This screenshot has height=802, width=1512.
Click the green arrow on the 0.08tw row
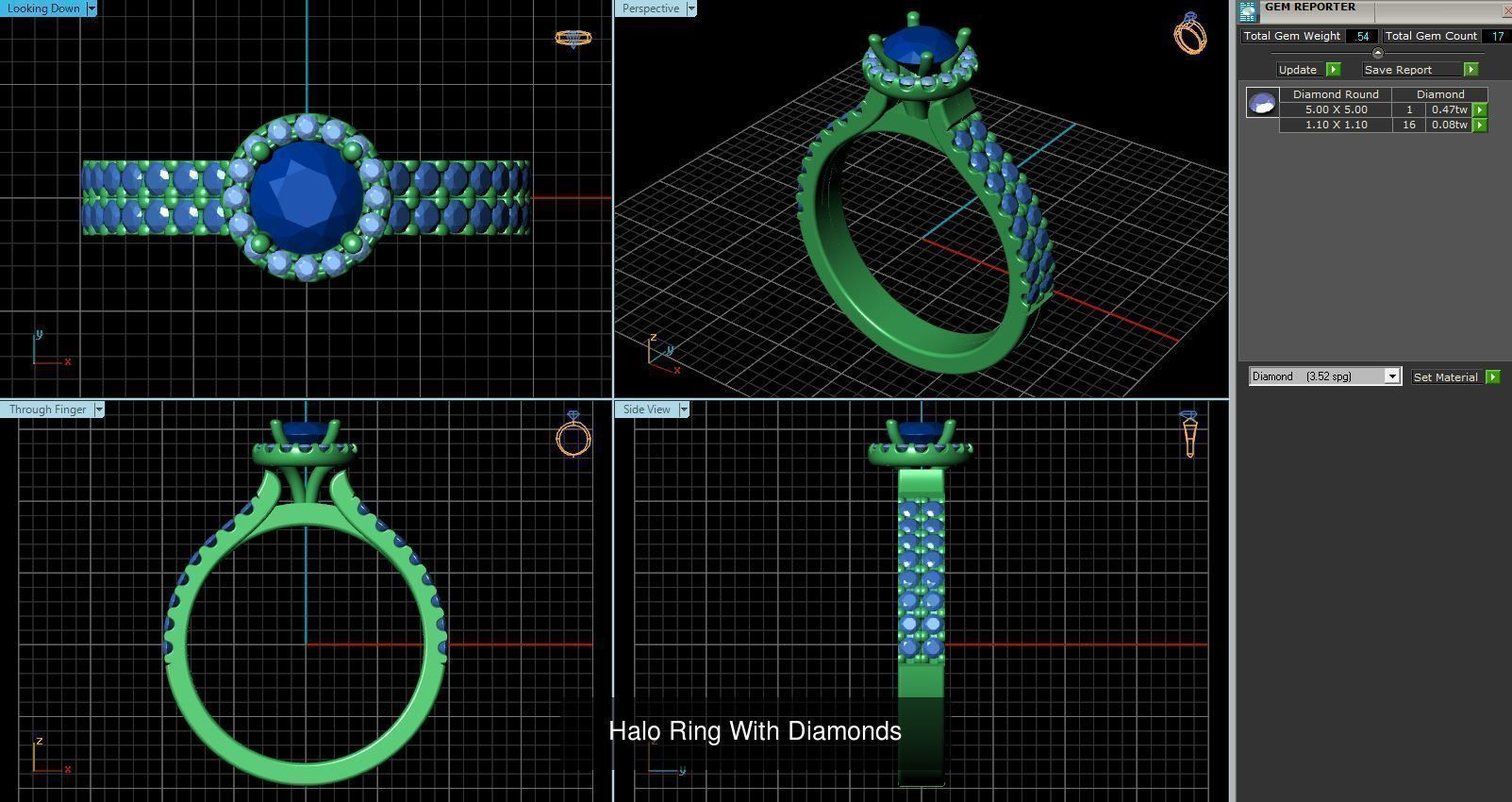1480,125
